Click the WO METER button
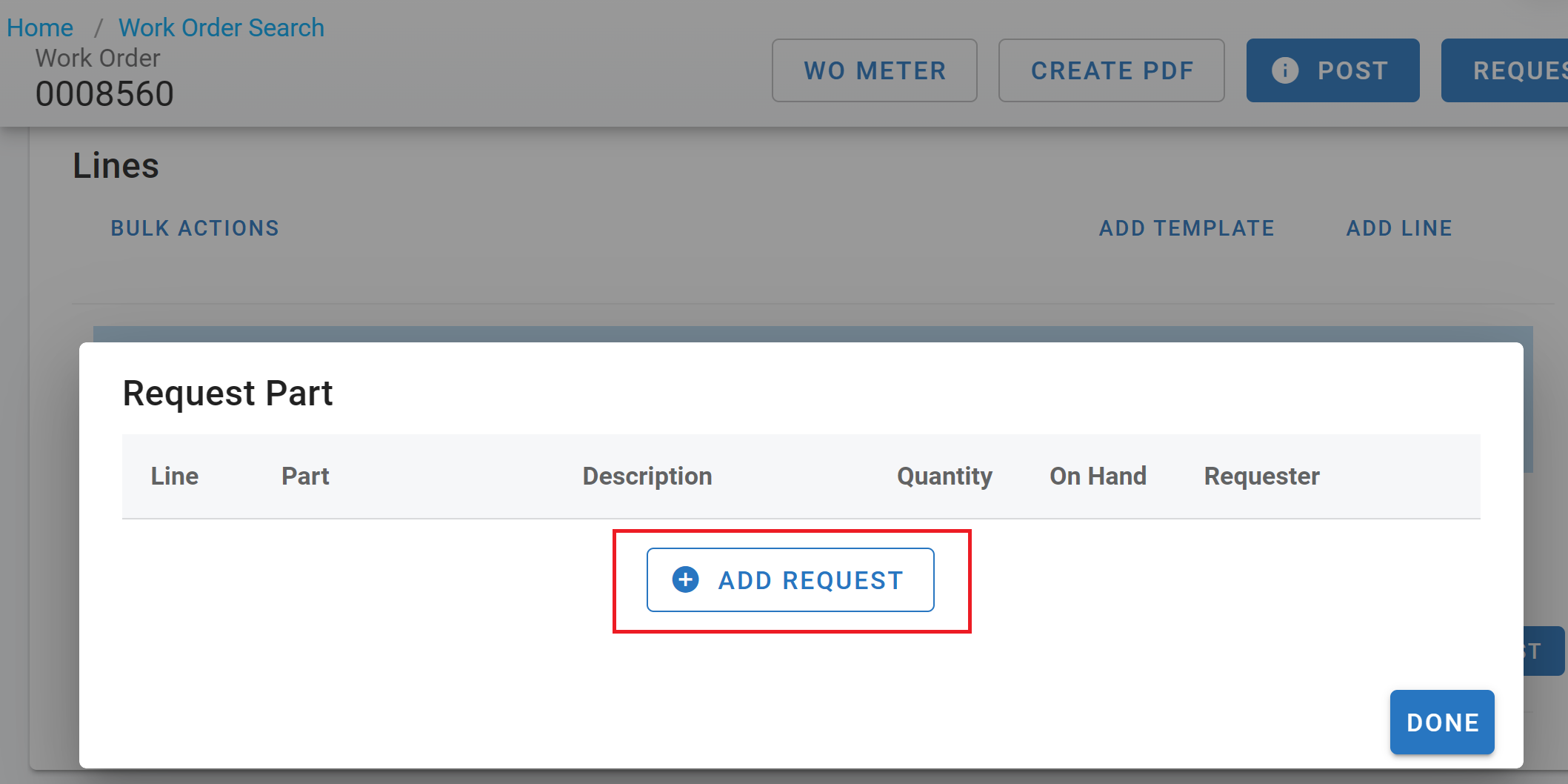The image size is (1568, 784). (874, 70)
